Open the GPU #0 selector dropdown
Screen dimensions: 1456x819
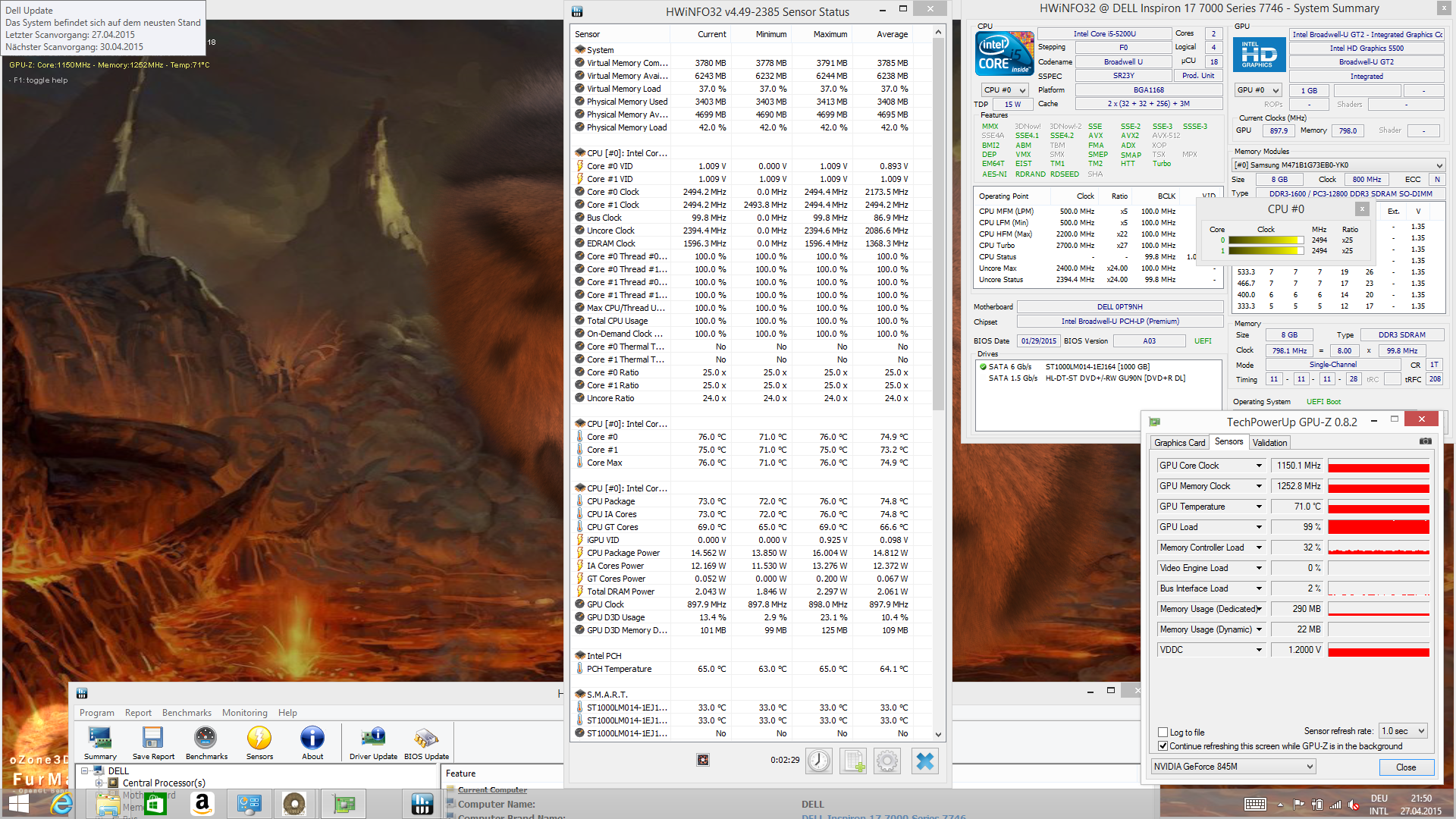(x=1257, y=90)
